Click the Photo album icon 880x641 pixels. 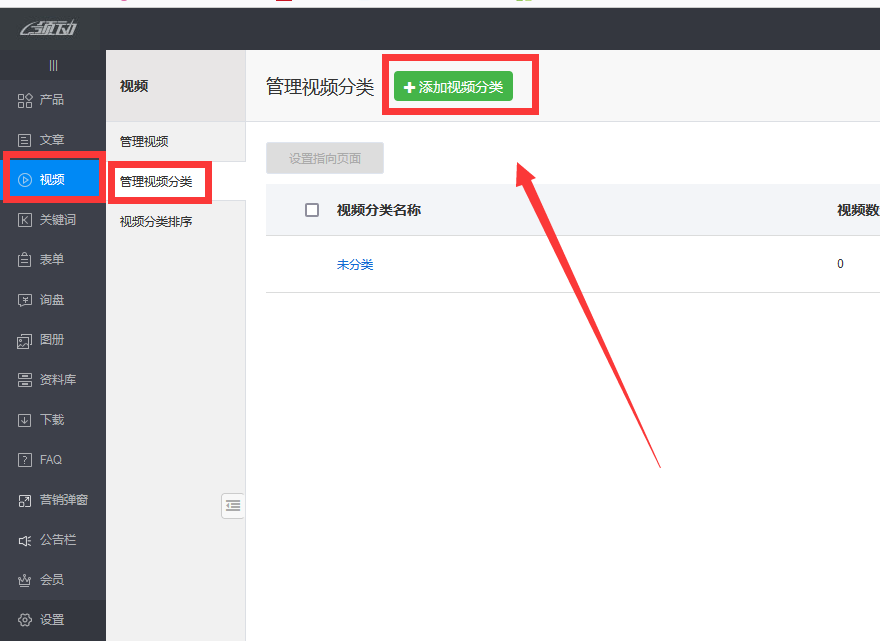(x=25, y=340)
